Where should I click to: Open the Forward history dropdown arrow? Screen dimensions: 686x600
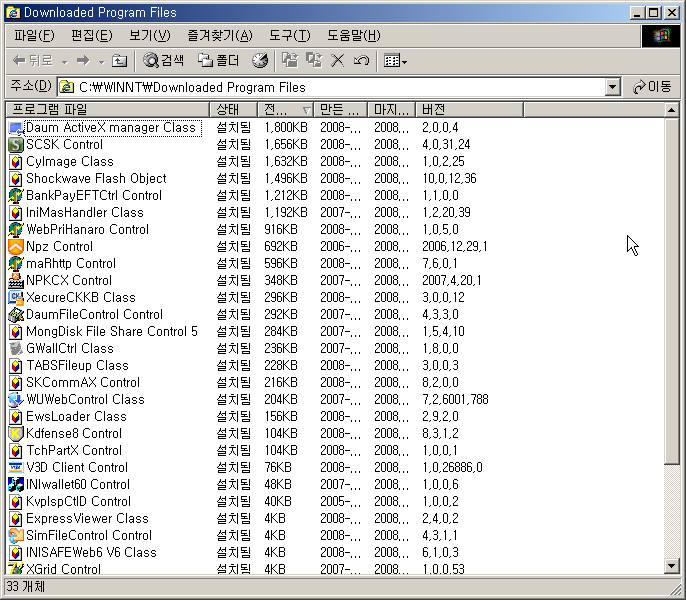point(102,61)
